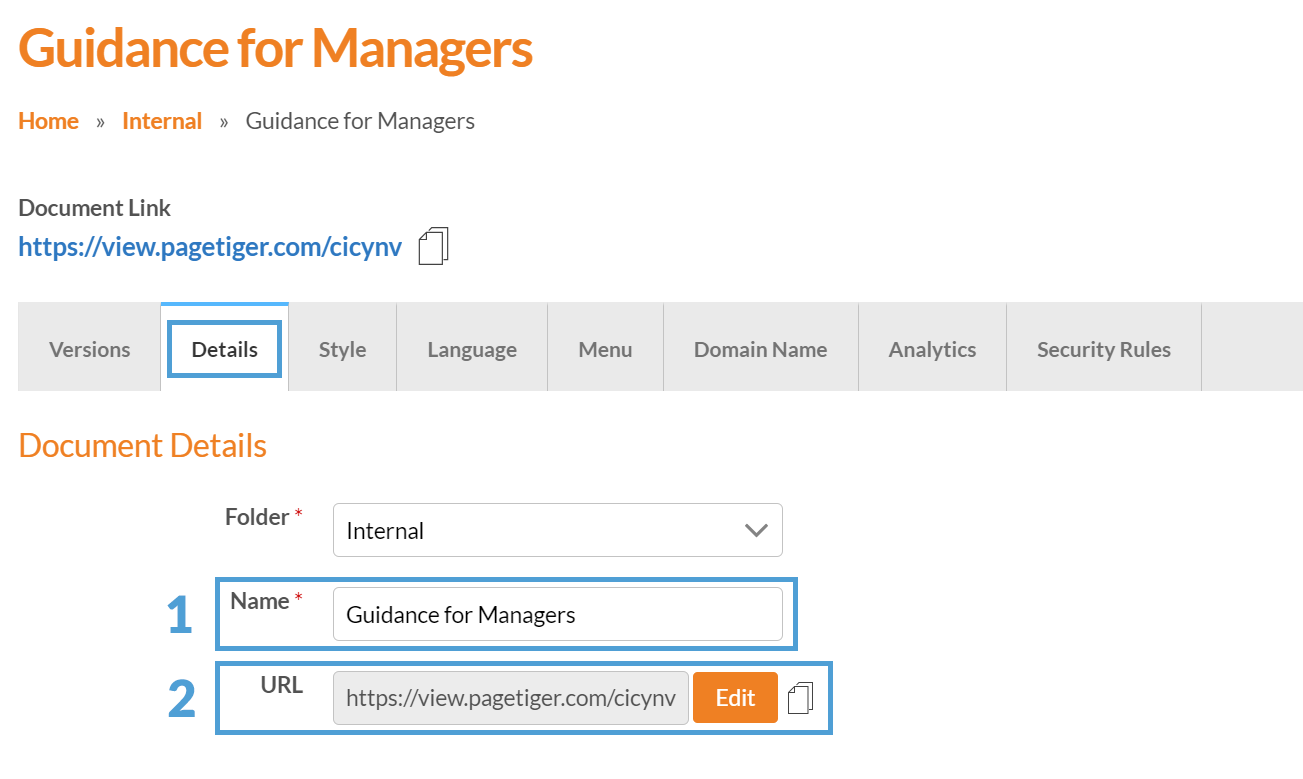Switch to the Domain Name tab

pyautogui.click(x=760, y=349)
